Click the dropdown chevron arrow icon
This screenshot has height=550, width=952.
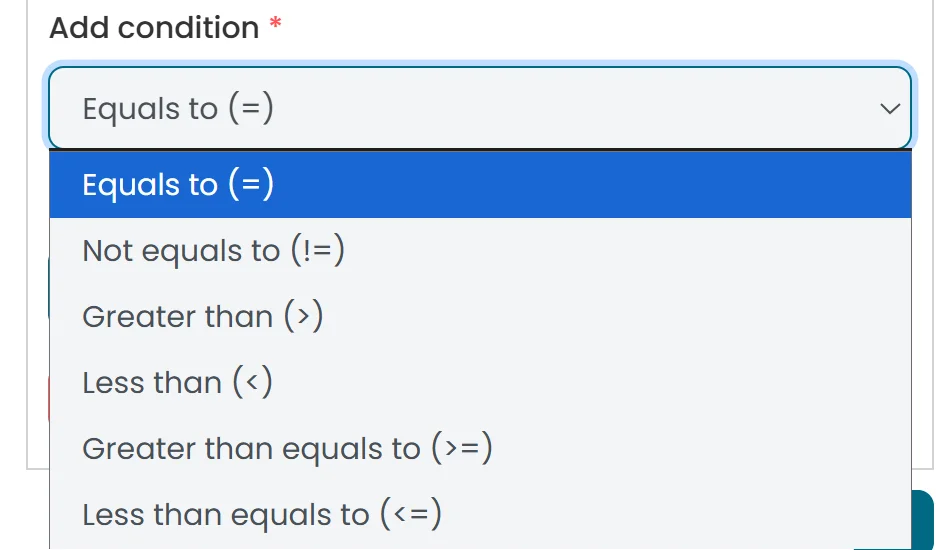point(889,108)
